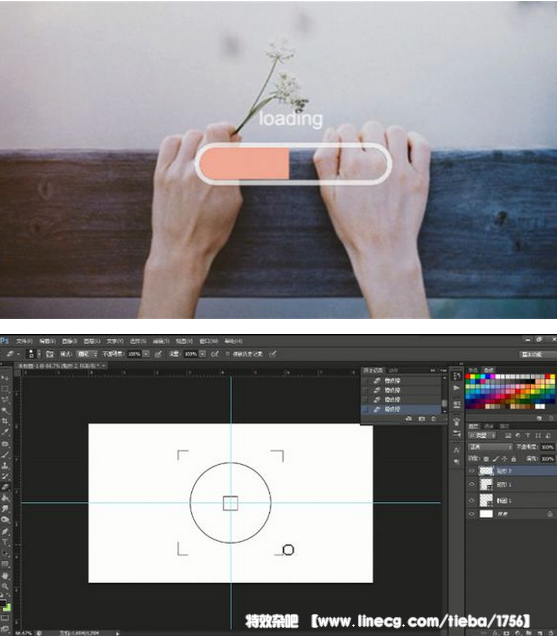Switch to the Channels (通道) tab
The height and width of the screenshot is (638, 560).
[x=489, y=426]
